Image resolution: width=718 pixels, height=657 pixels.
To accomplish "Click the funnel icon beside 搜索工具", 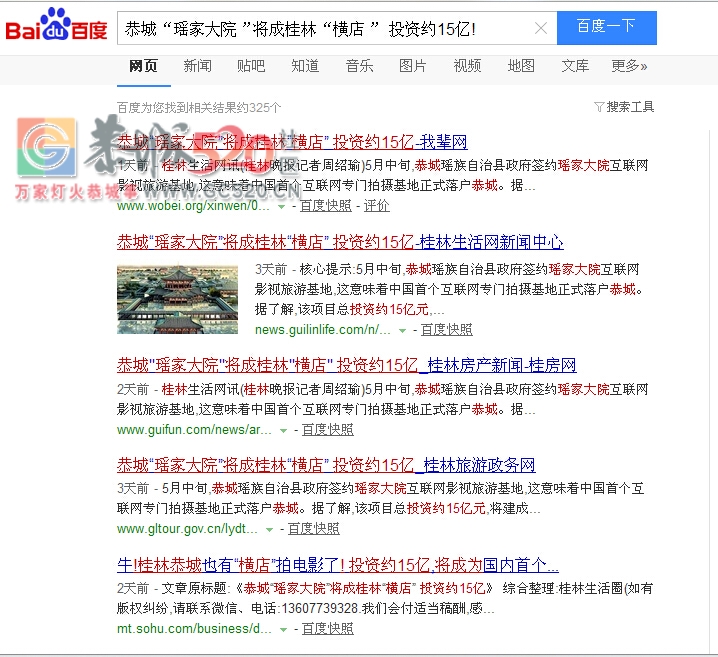I will [599, 107].
